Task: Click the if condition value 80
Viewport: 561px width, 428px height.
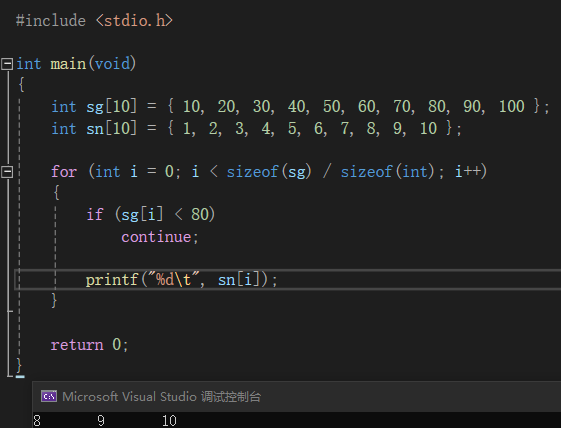Action: click(x=200, y=214)
